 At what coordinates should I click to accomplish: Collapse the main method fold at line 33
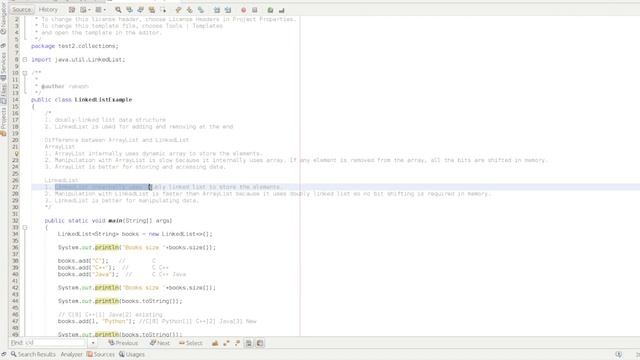pyautogui.click(x=25, y=227)
